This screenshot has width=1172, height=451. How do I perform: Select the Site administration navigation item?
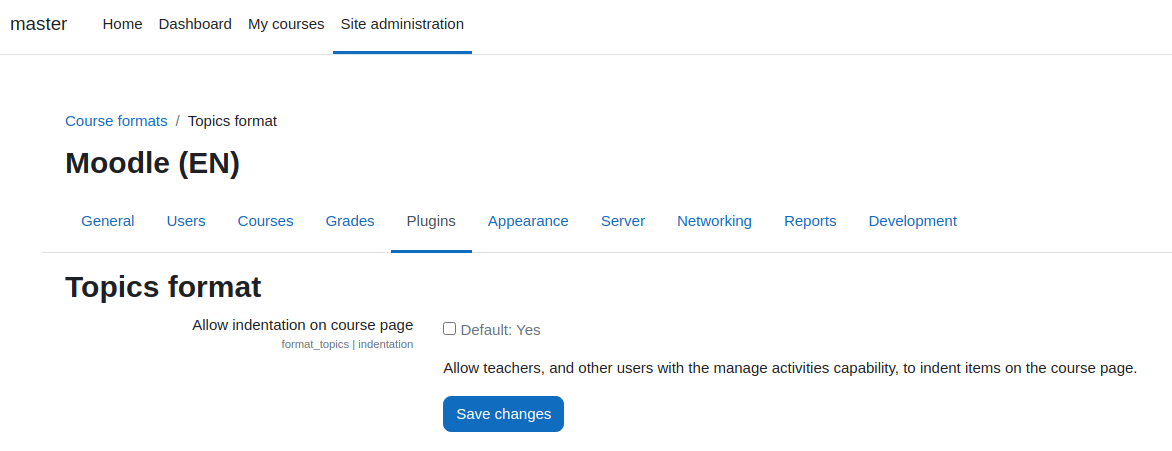pyautogui.click(x=402, y=24)
